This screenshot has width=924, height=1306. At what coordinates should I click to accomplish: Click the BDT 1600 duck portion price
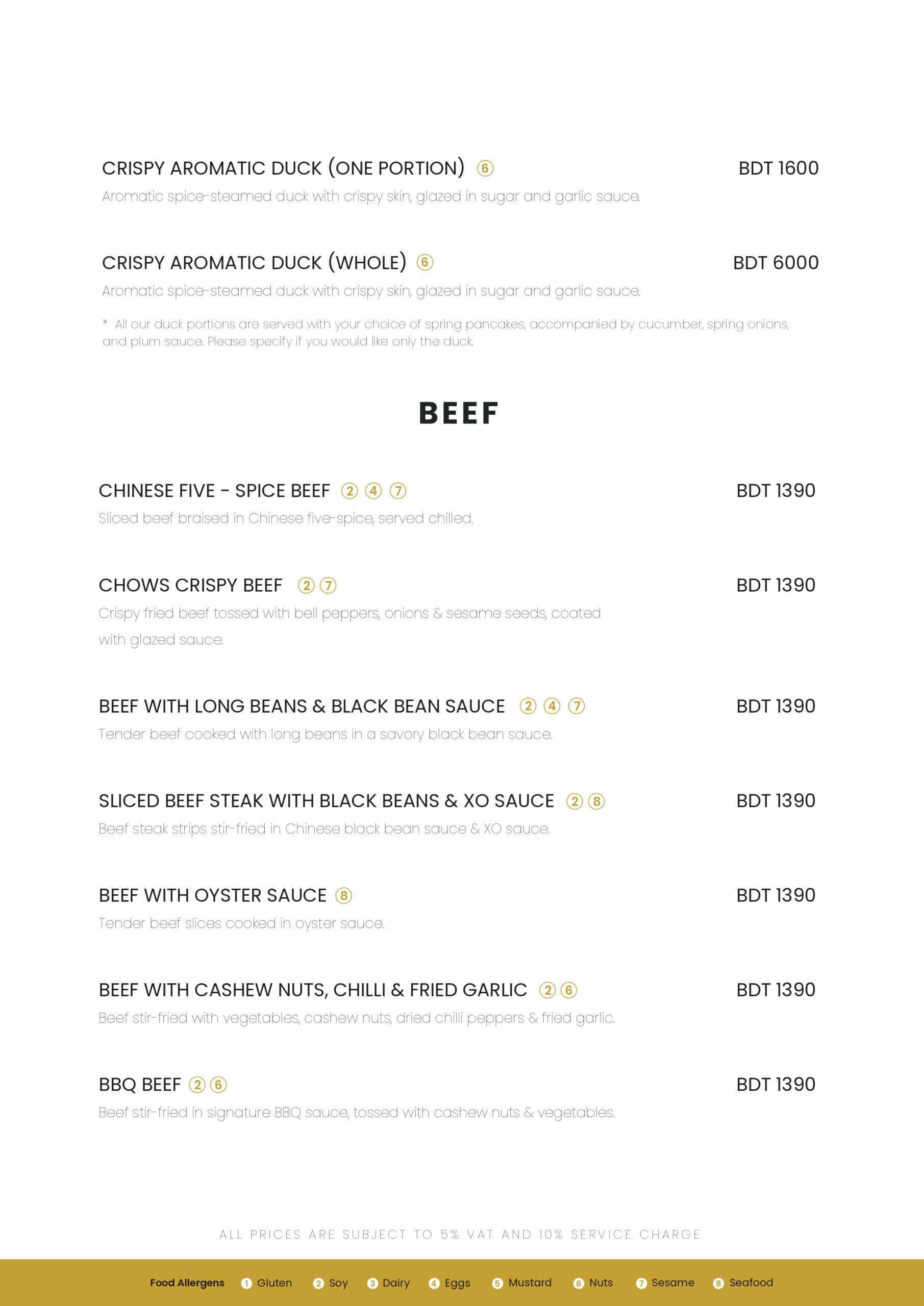778,168
